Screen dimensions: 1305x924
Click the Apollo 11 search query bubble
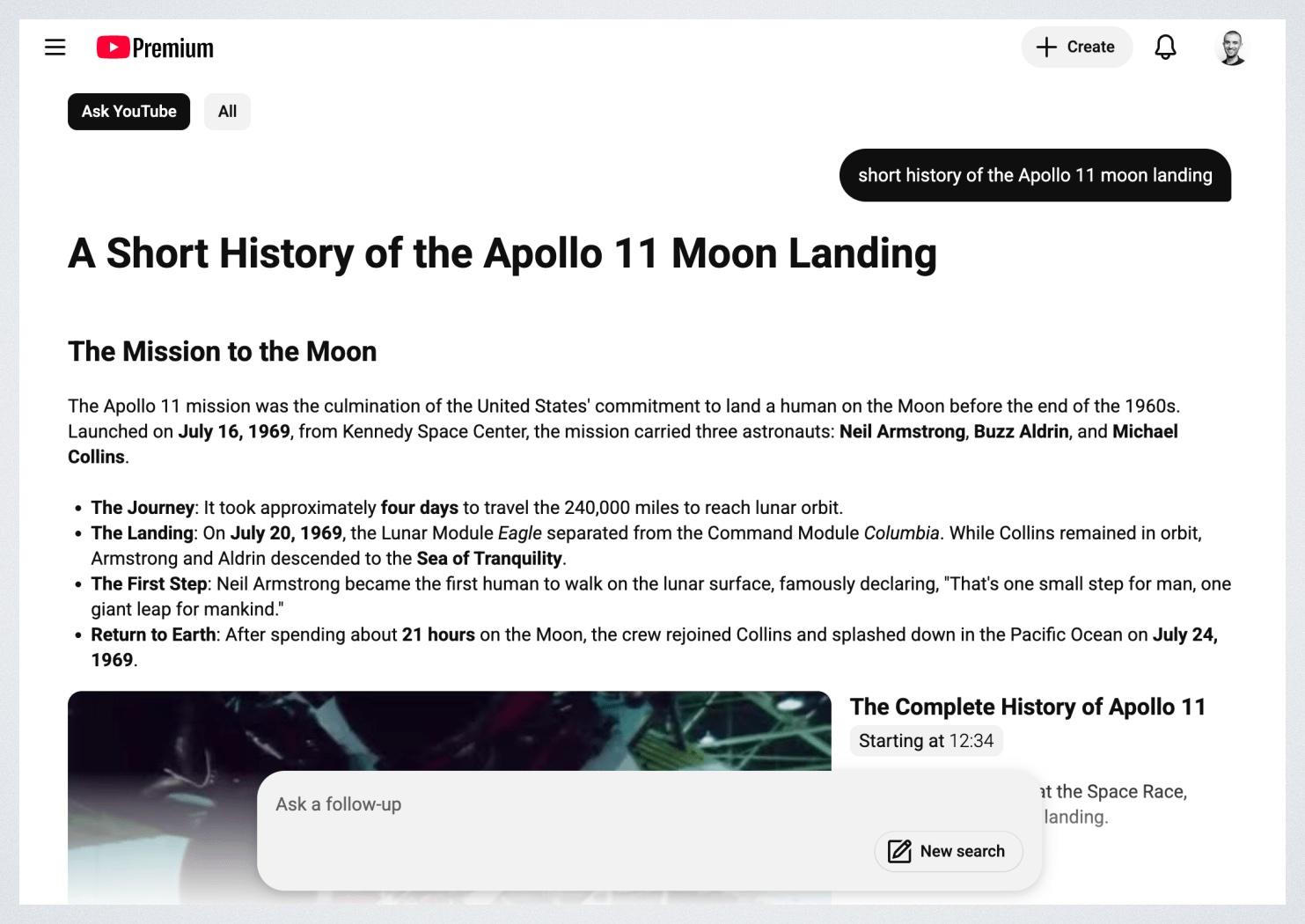point(1035,175)
